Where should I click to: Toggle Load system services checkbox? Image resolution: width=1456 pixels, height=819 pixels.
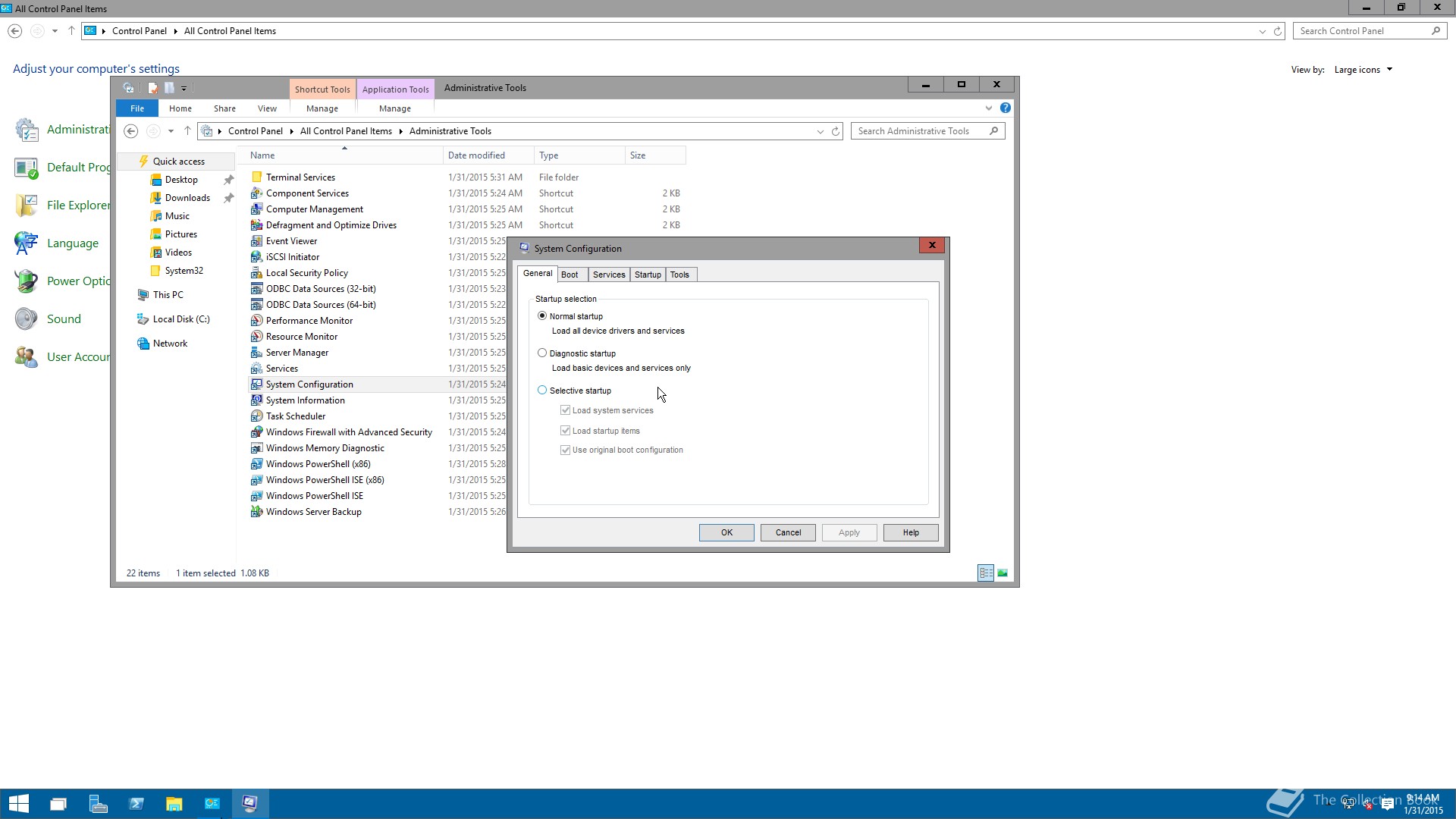(565, 410)
